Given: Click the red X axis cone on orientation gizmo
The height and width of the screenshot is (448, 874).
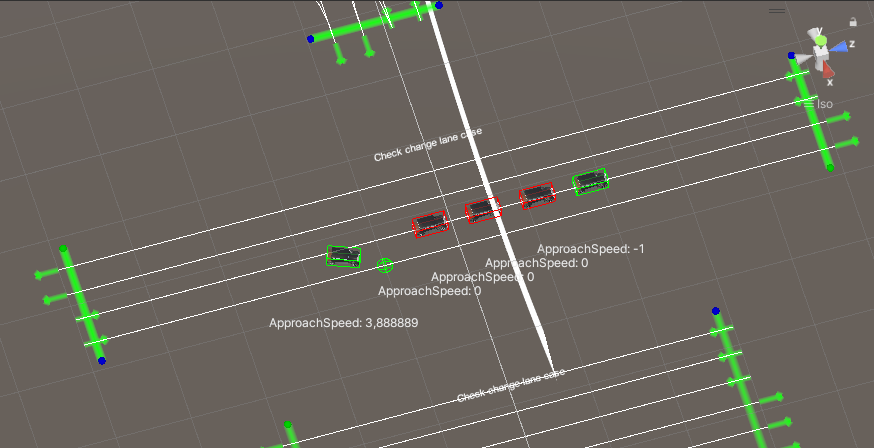Looking at the screenshot, I should coord(828,70).
